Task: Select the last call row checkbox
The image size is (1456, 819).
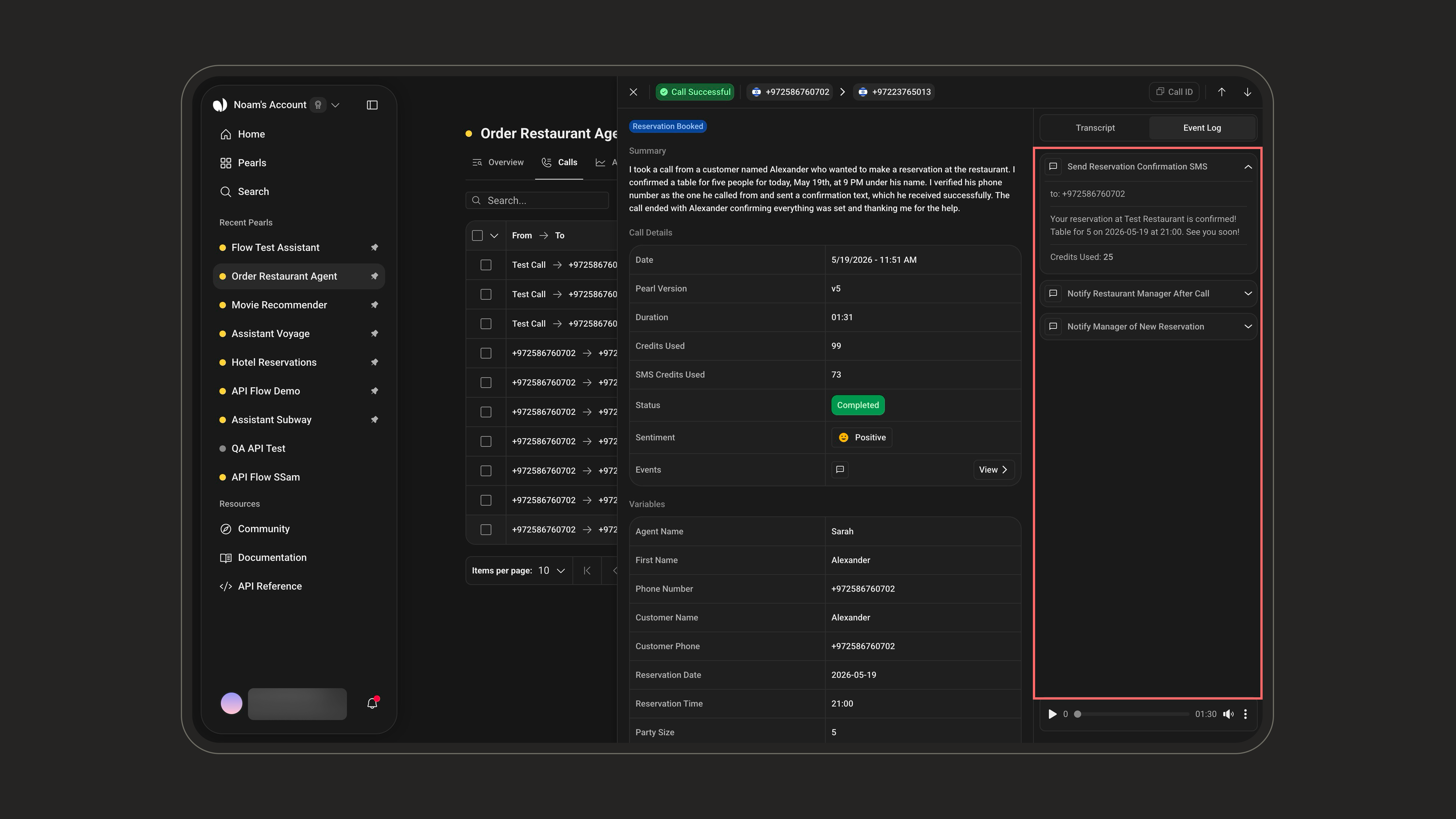Action: [485, 530]
